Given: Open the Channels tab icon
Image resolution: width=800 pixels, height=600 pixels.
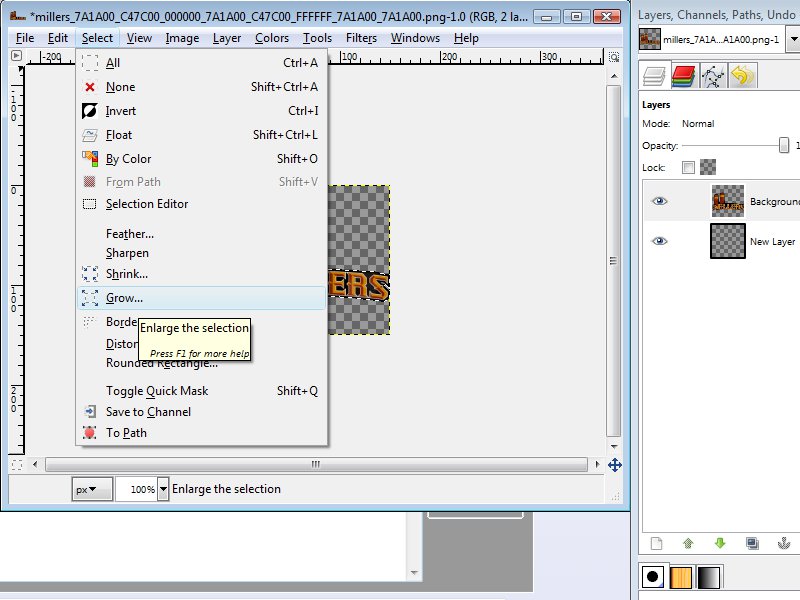Looking at the screenshot, I should 683,75.
